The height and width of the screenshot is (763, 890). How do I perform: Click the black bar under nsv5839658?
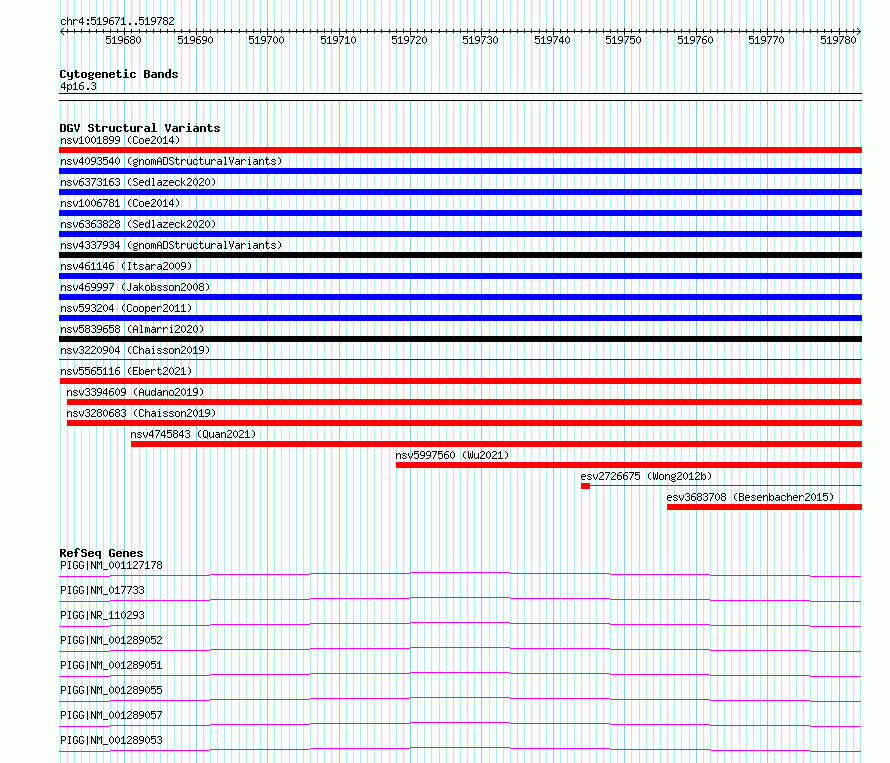coord(460,339)
